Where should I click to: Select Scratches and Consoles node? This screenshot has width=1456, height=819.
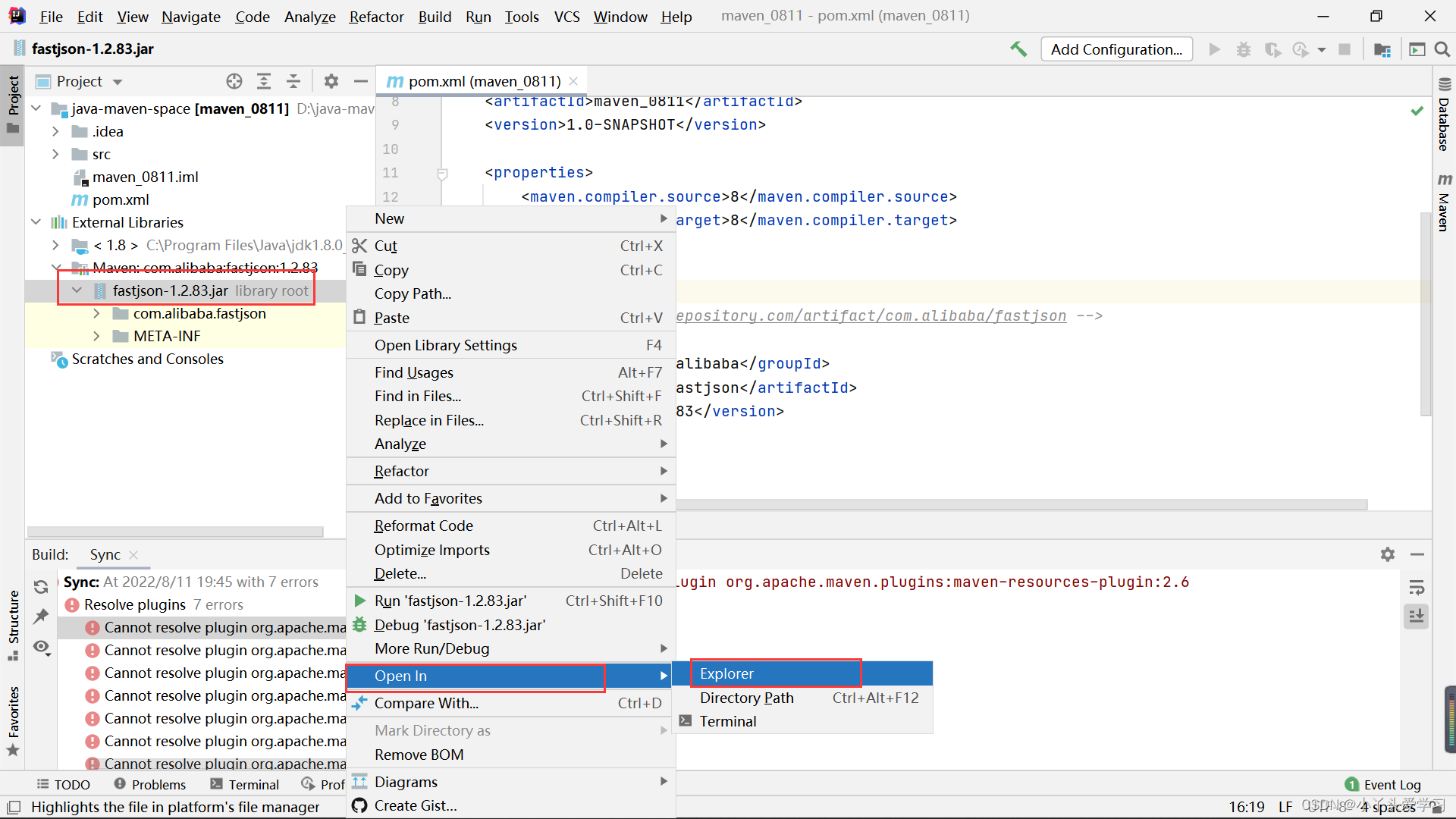point(147,359)
